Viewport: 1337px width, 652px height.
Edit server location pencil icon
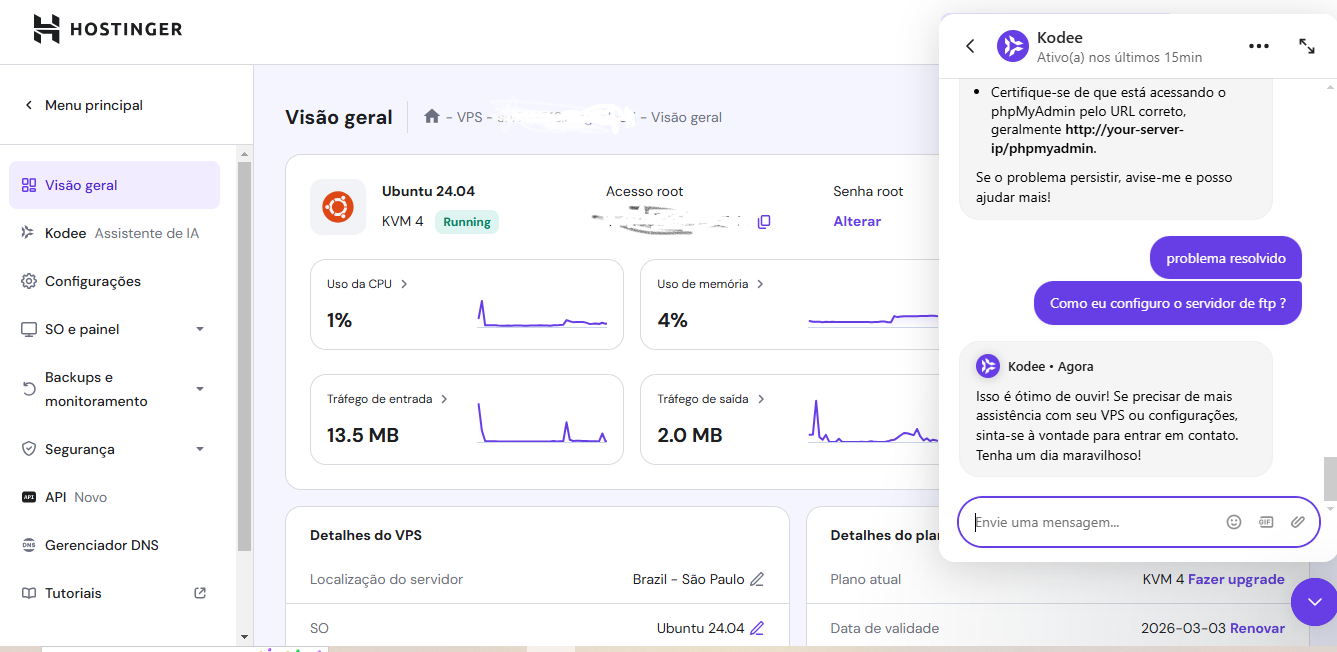pos(757,580)
